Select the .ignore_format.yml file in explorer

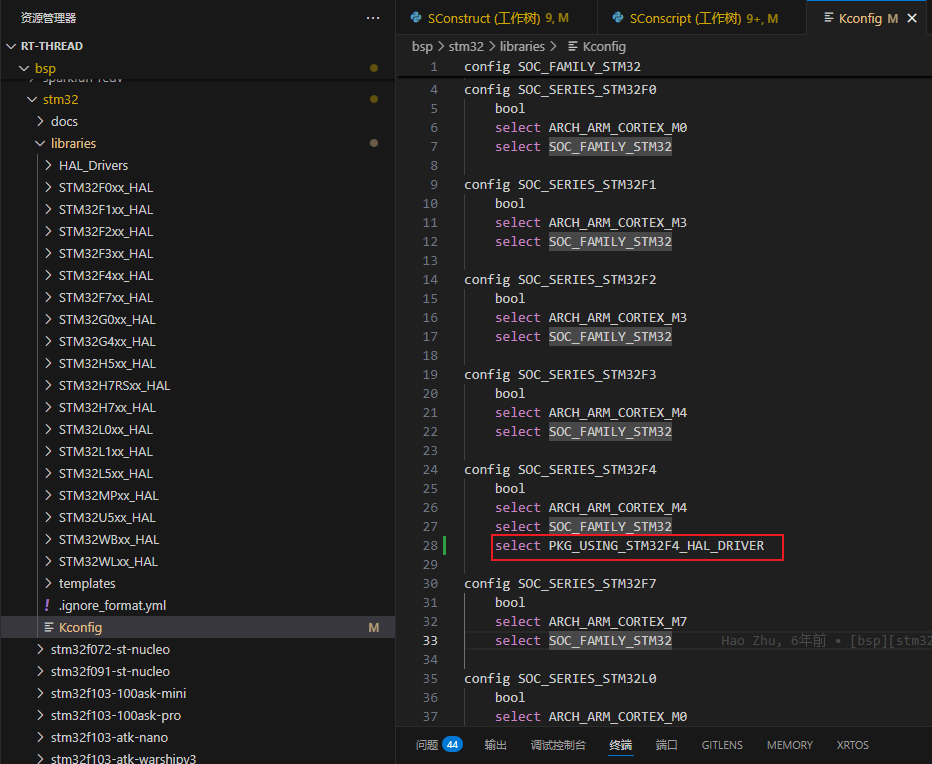tap(112, 605)
